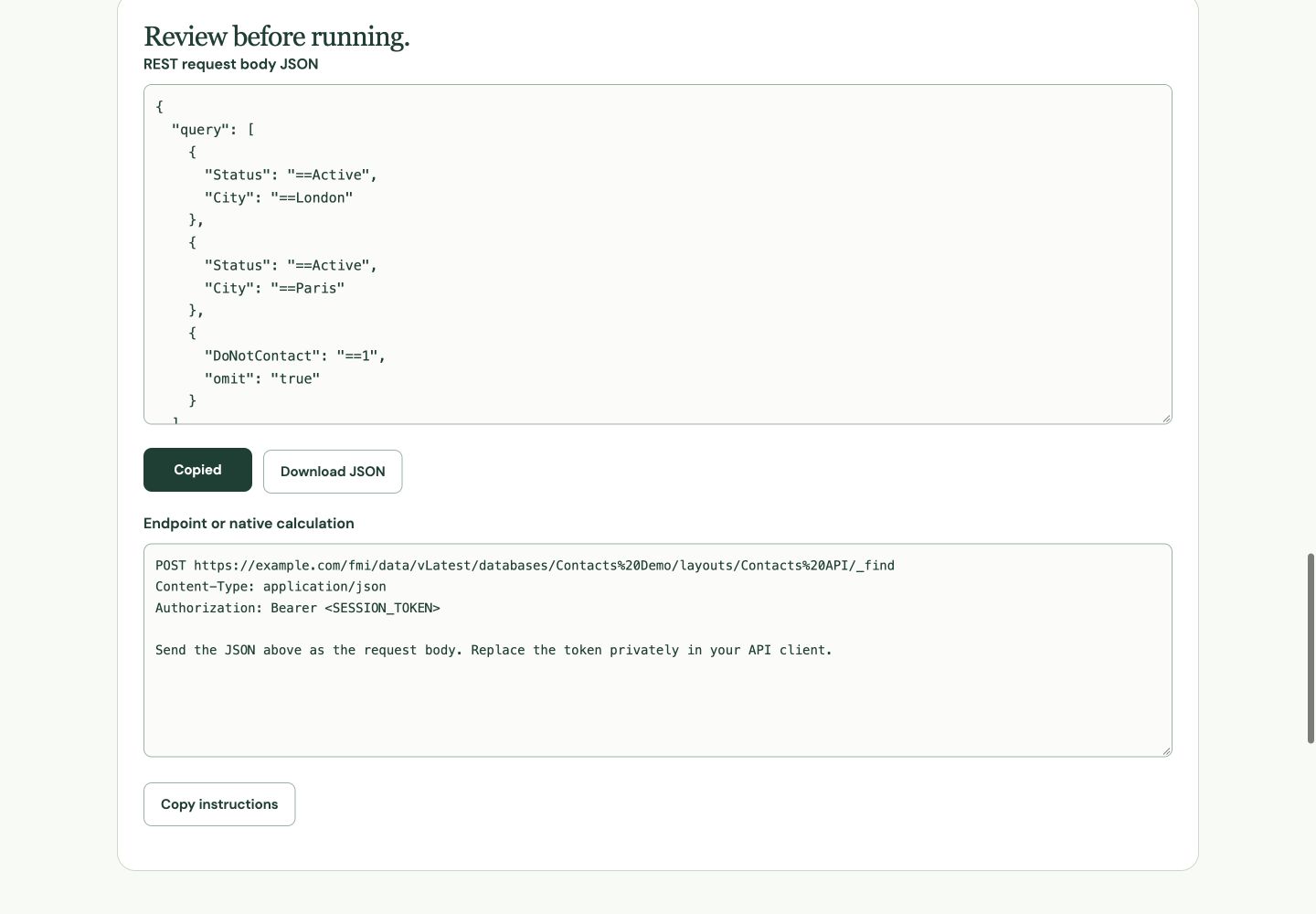Click the Copied button

pyautogui.click(x=197, y=470)
